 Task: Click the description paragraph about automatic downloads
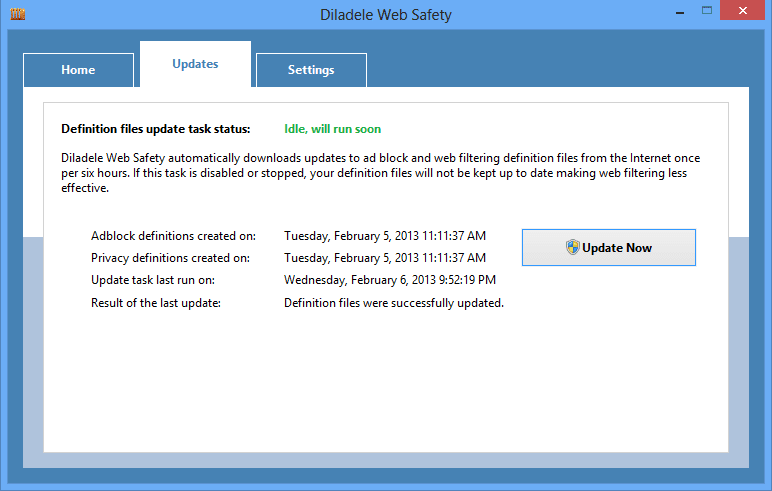(x=380, y=173)
